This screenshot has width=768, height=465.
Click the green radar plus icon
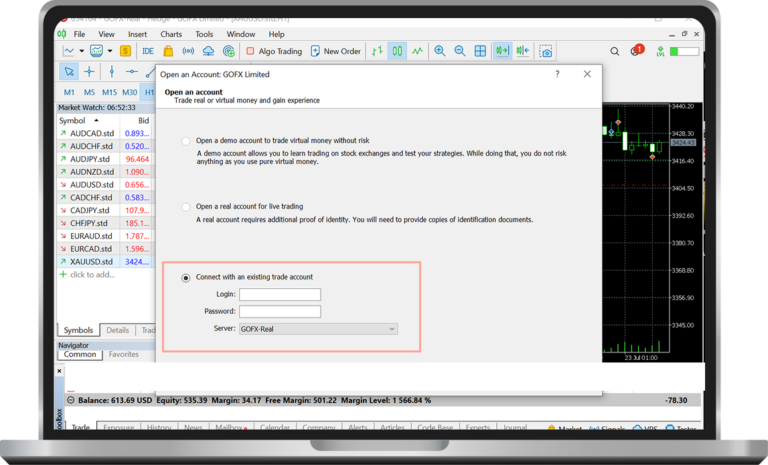(x=229, y=51)
